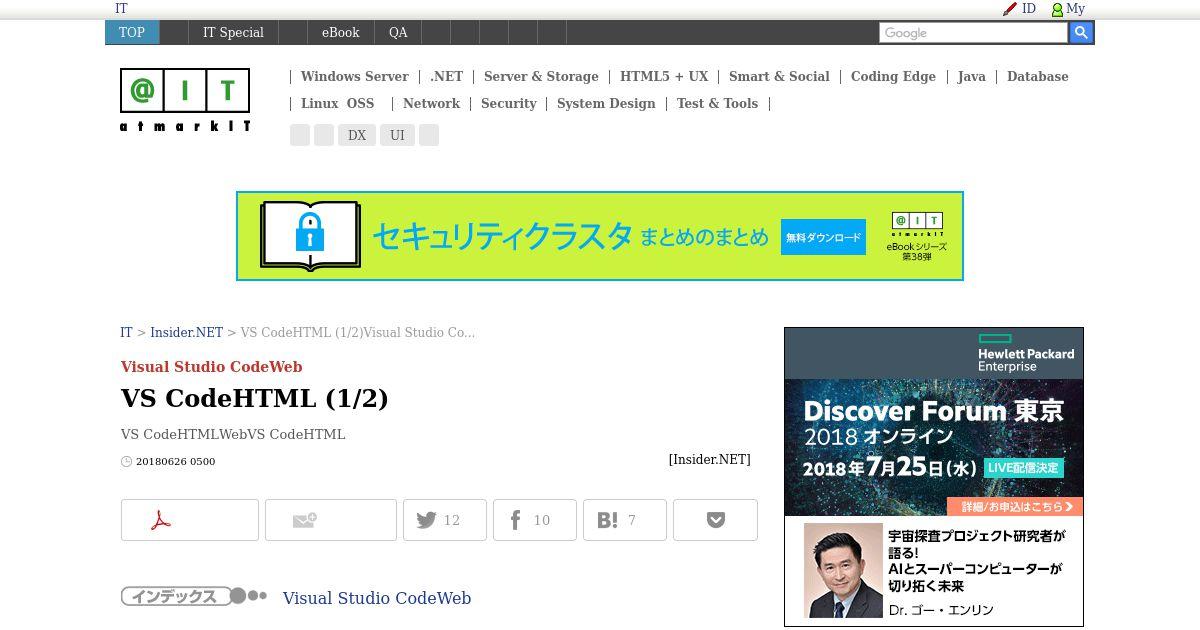Open Smart & Social category
Image resolution: width=1200 pixels, height=630 pixels.
pyautogui.click(x=779, y=76)
